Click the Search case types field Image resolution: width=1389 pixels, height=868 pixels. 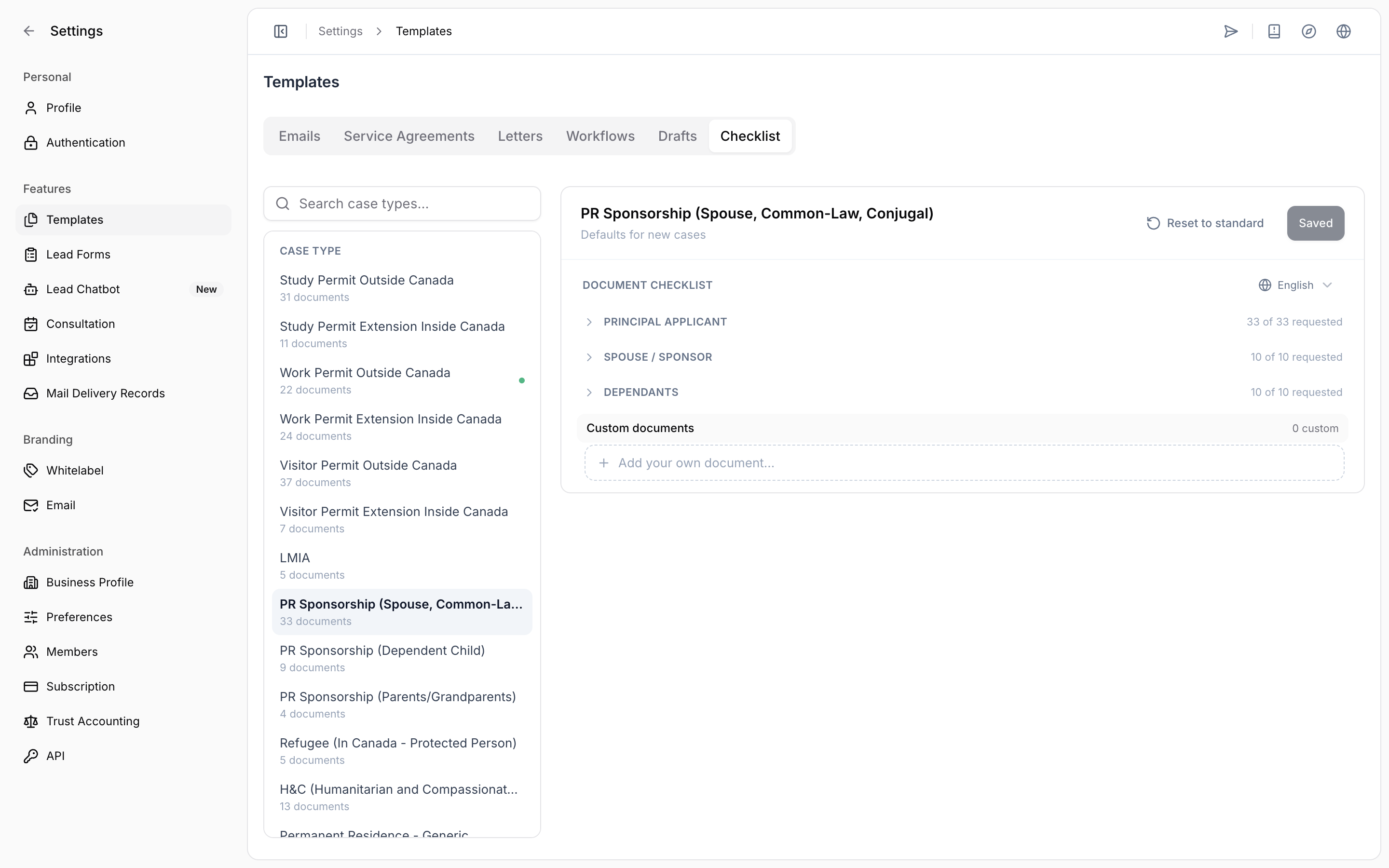point(402,204)
